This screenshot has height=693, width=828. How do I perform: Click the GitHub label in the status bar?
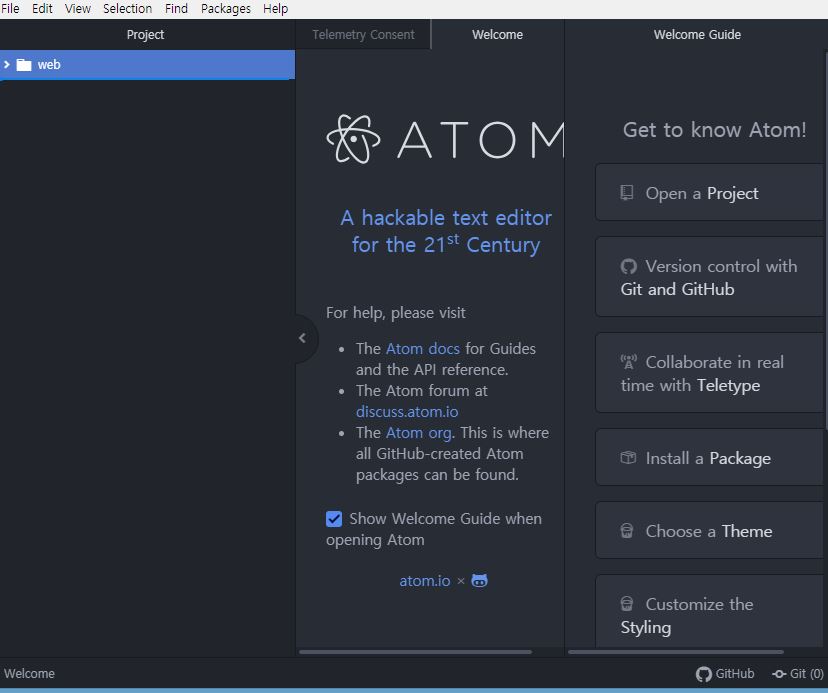735,674
